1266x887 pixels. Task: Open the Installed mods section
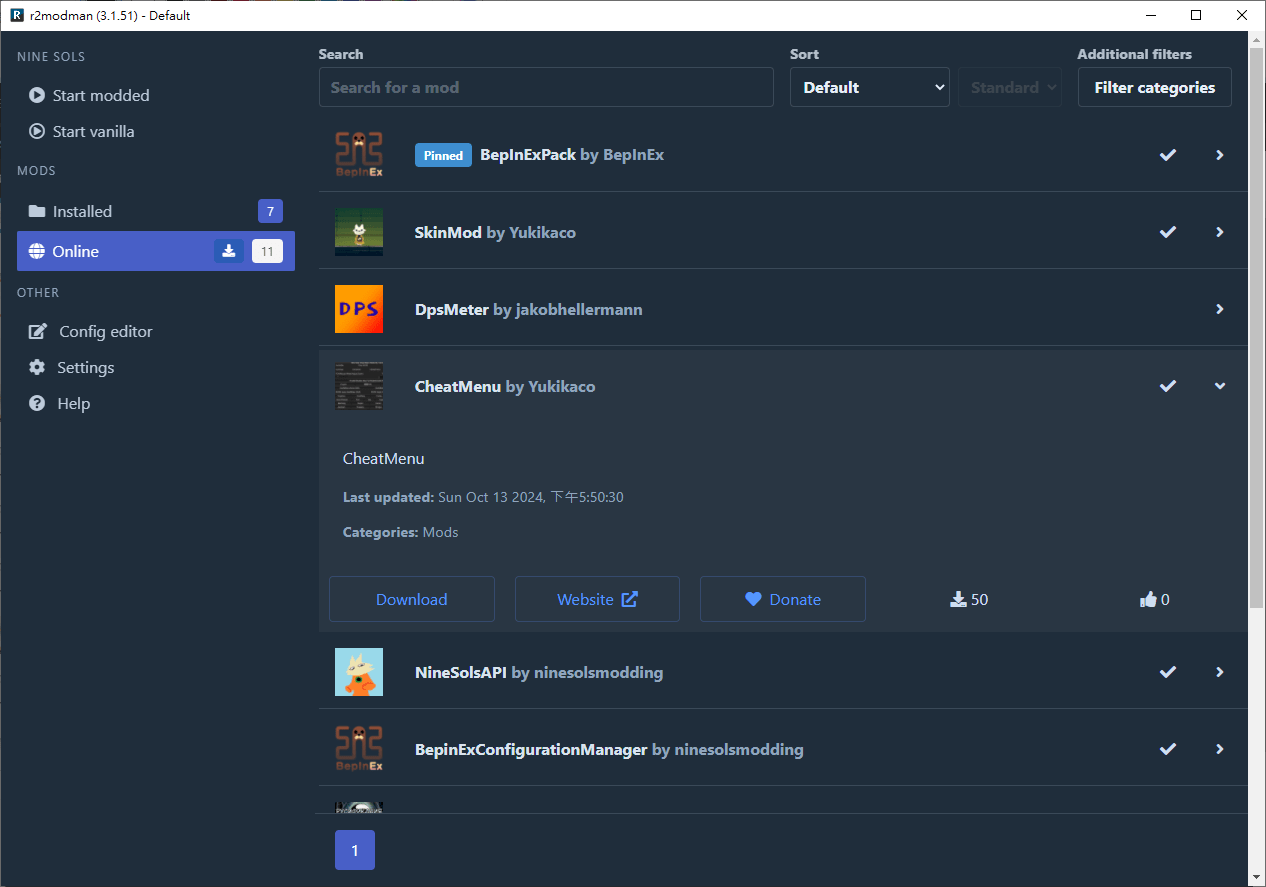(82, 211)
